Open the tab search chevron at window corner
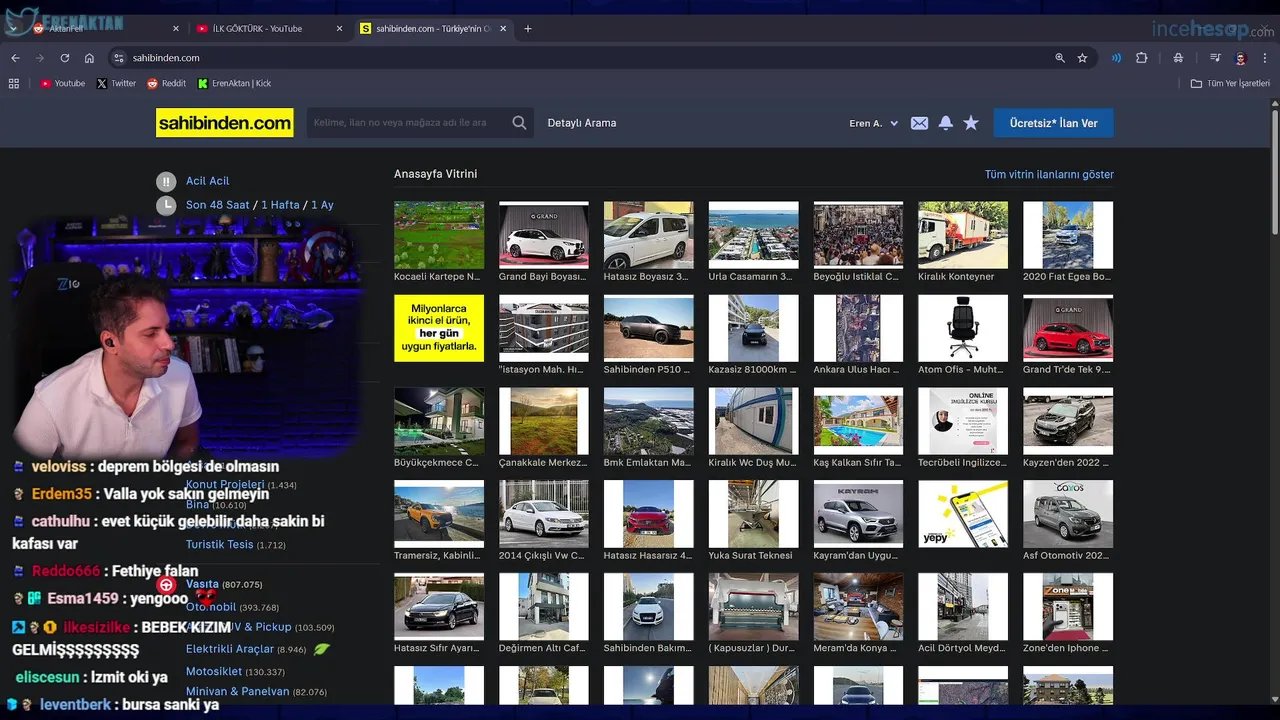This screenshot has width=1280, height=720. (x=11, y=28)
